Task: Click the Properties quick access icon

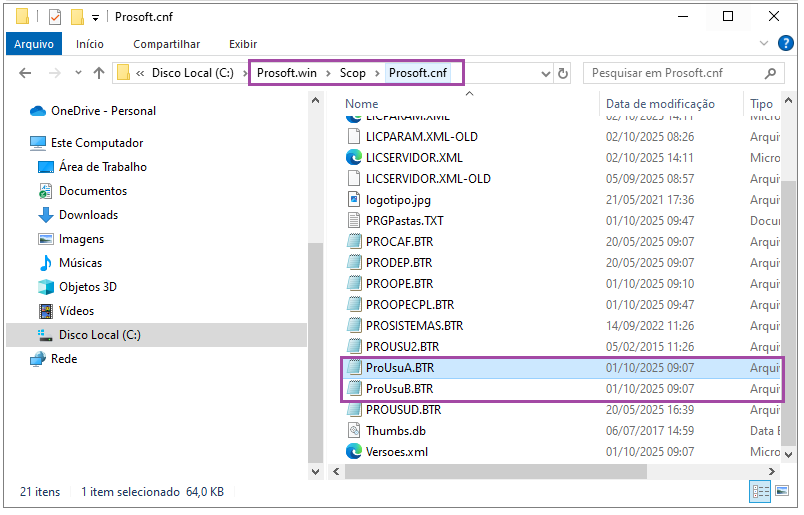Action: click(x=54, y=17)
